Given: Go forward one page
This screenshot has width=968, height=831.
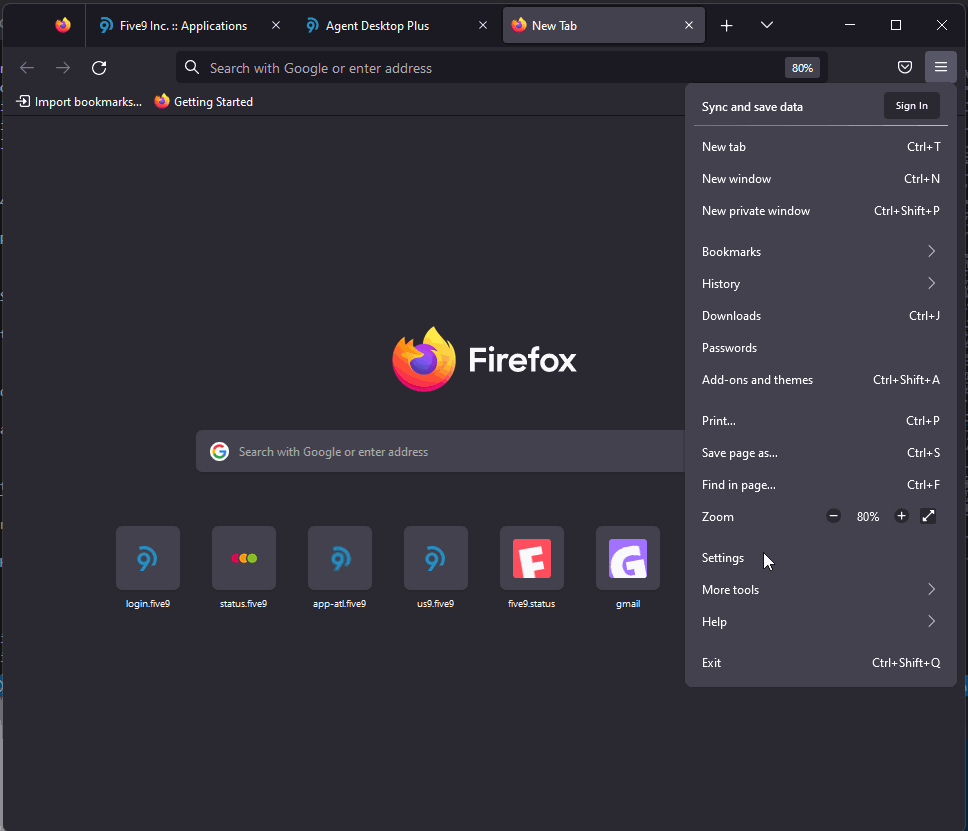Looking at the screenshot, I should tap(63, 68).
